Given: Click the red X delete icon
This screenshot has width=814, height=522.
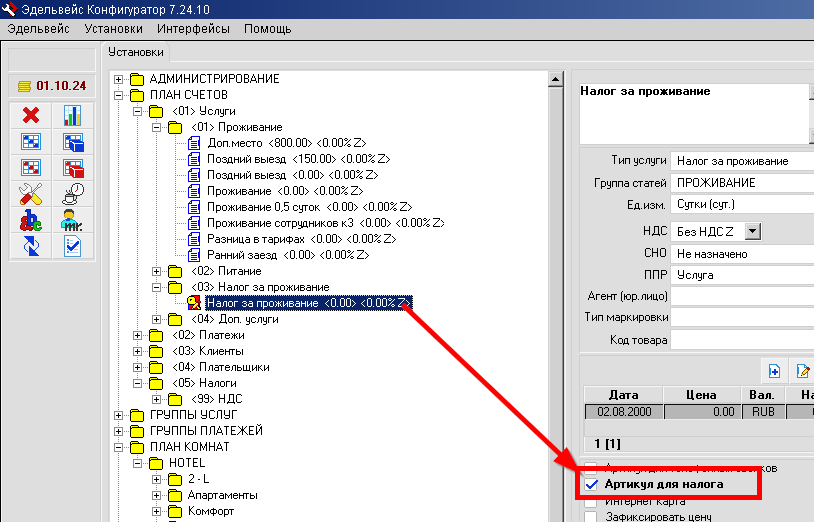Looking at the screenshot, I should (30, 116).
